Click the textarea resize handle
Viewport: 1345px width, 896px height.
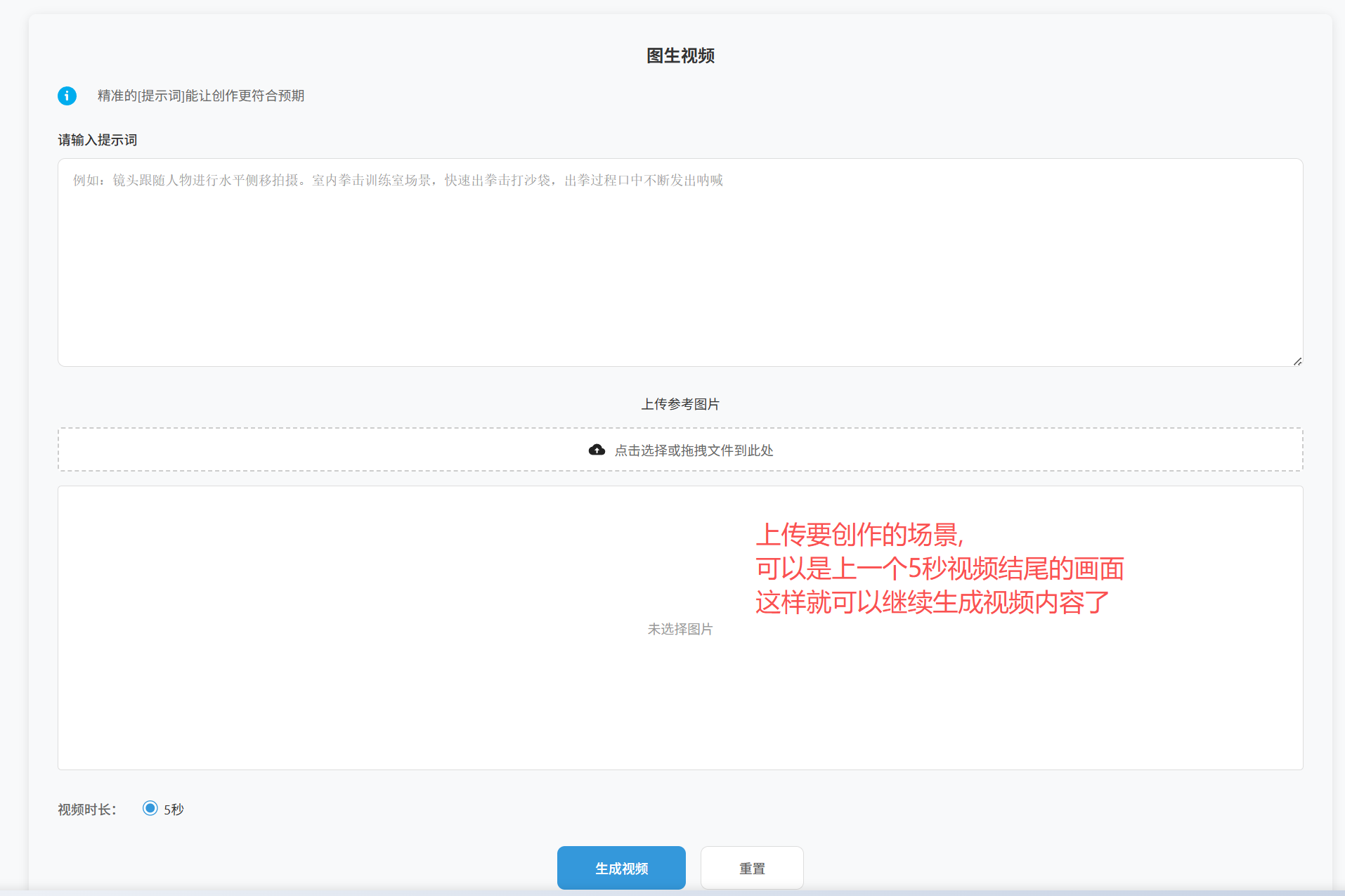click(1297, 361)
